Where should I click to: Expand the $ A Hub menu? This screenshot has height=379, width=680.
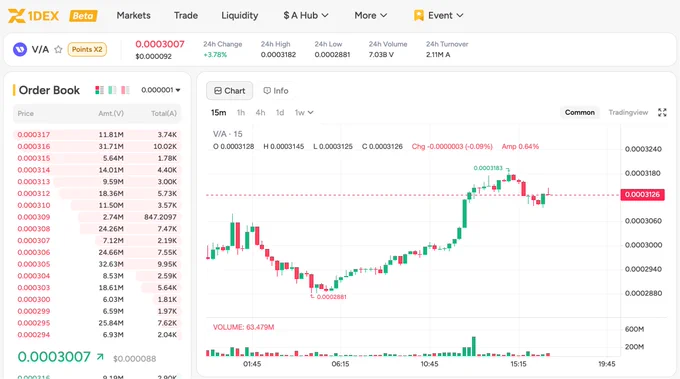click(306, 16)
